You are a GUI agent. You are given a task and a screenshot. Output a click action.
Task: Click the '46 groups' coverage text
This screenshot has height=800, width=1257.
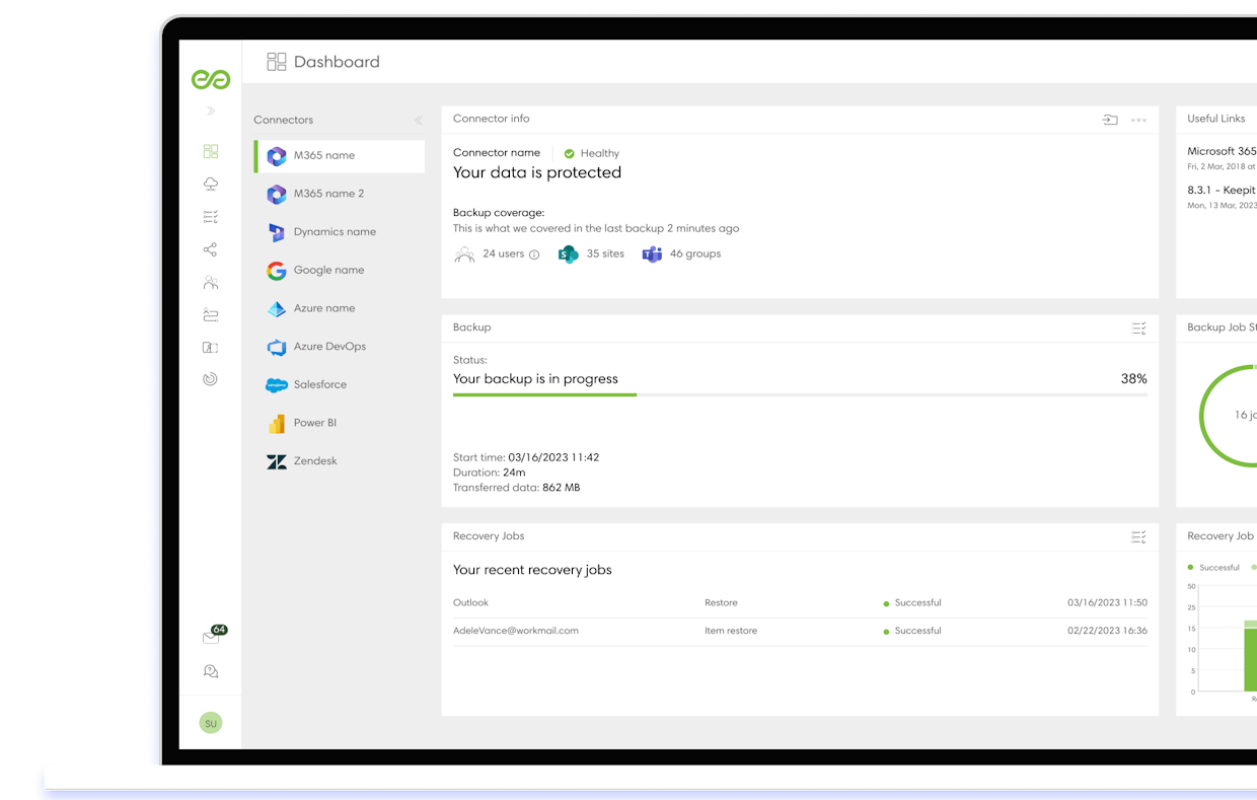pyautogui.click(x=695, y=254)
